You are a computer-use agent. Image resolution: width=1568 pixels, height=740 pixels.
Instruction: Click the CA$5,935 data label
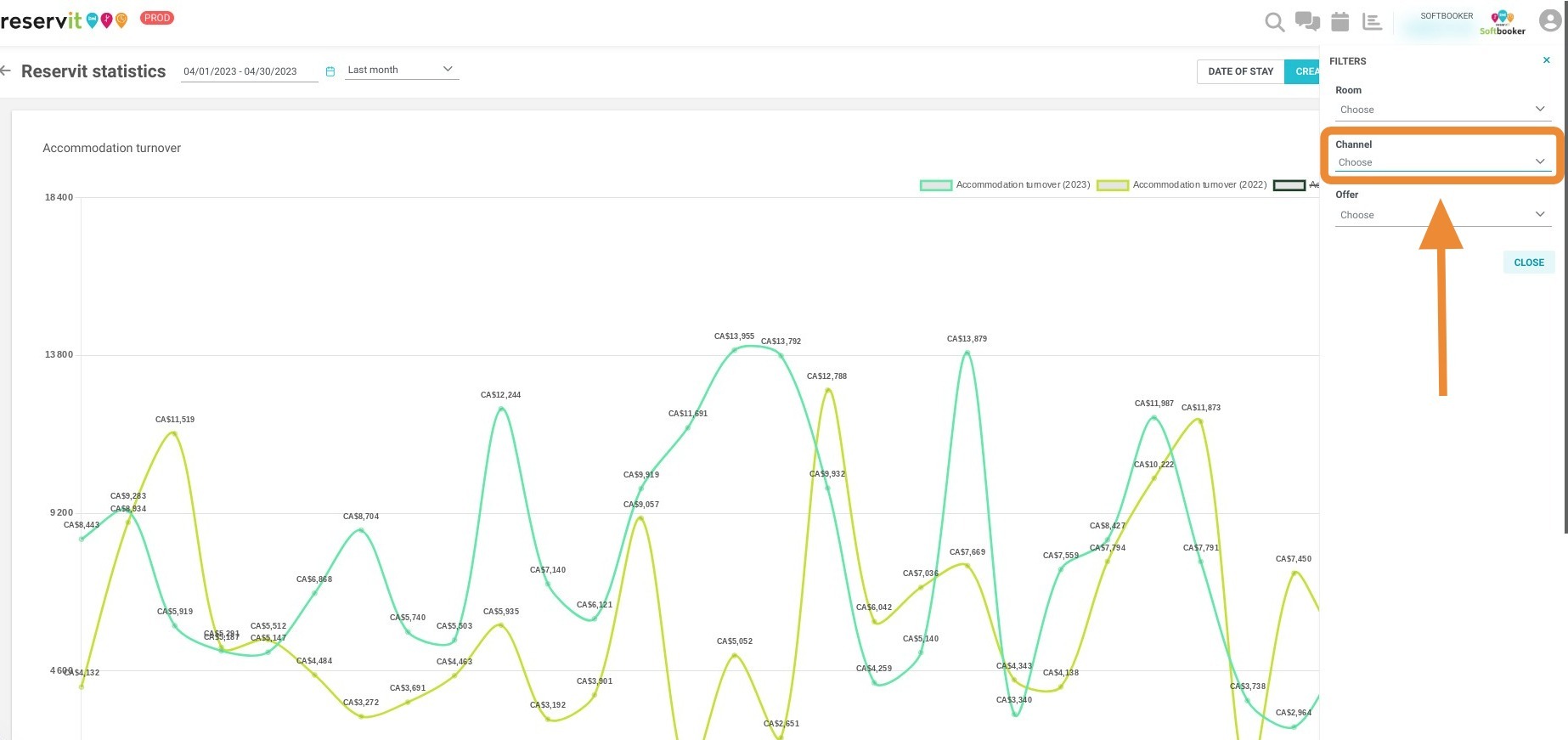[x=501, y=612]
